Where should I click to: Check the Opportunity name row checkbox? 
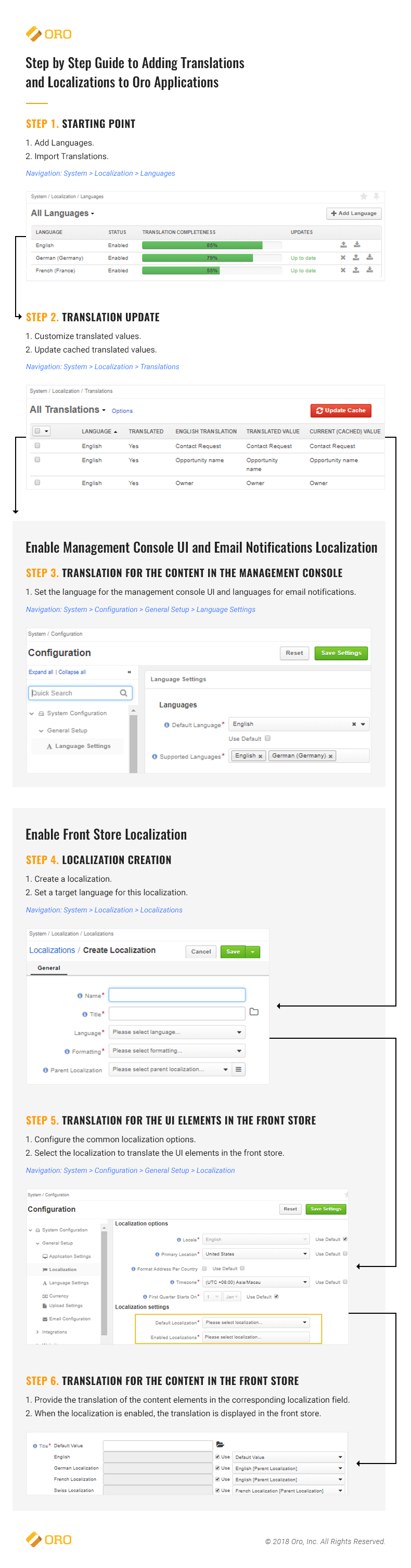tap(37, 460)
